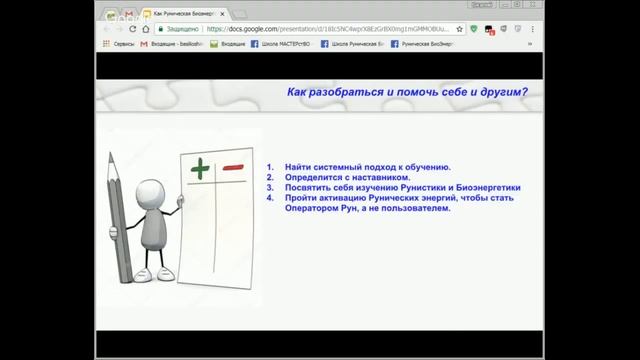Close the Как Руническая Биоэнерг tab
The image size is (640, 360).
[x=222, y=14]
